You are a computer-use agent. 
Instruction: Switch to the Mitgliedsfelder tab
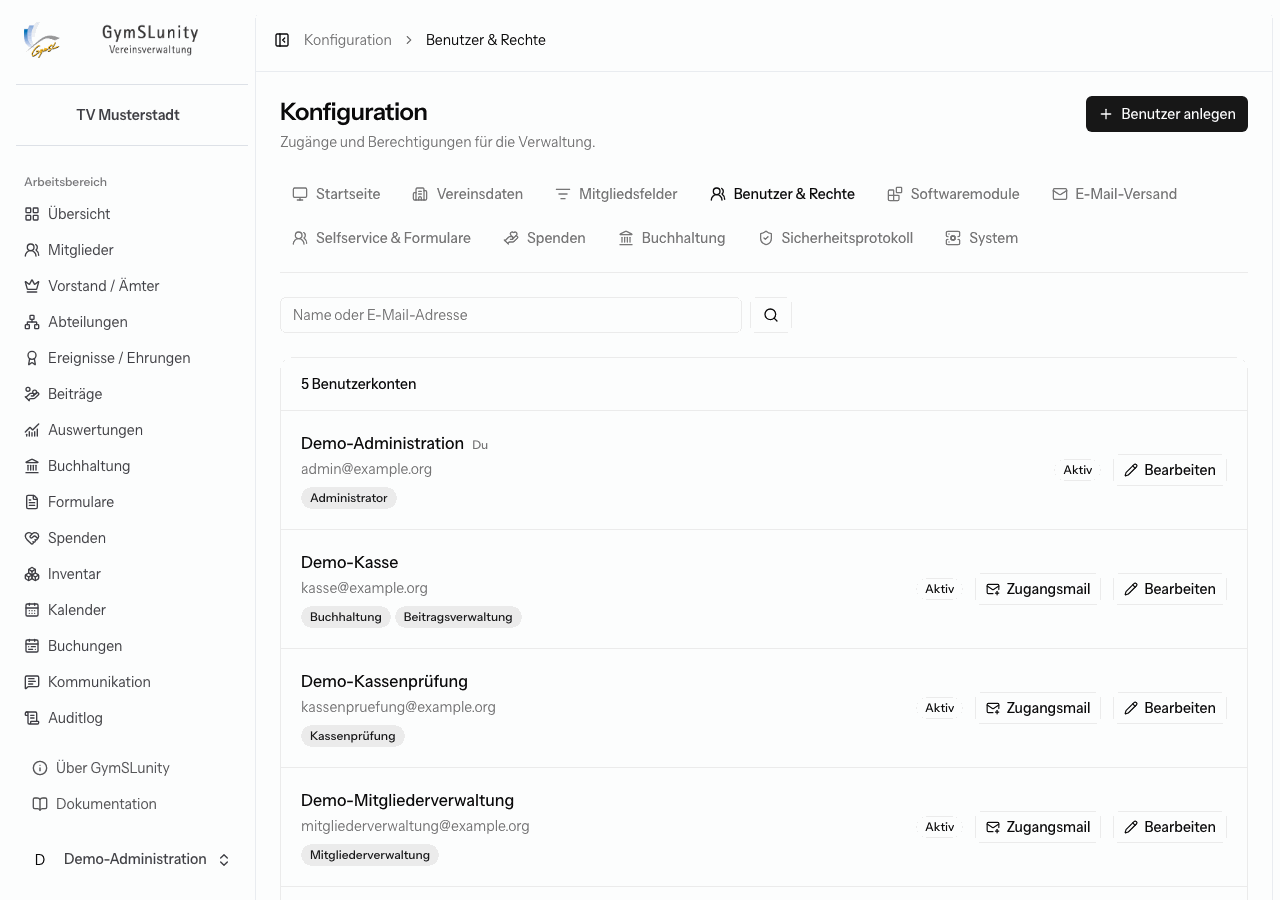(616, 194)
